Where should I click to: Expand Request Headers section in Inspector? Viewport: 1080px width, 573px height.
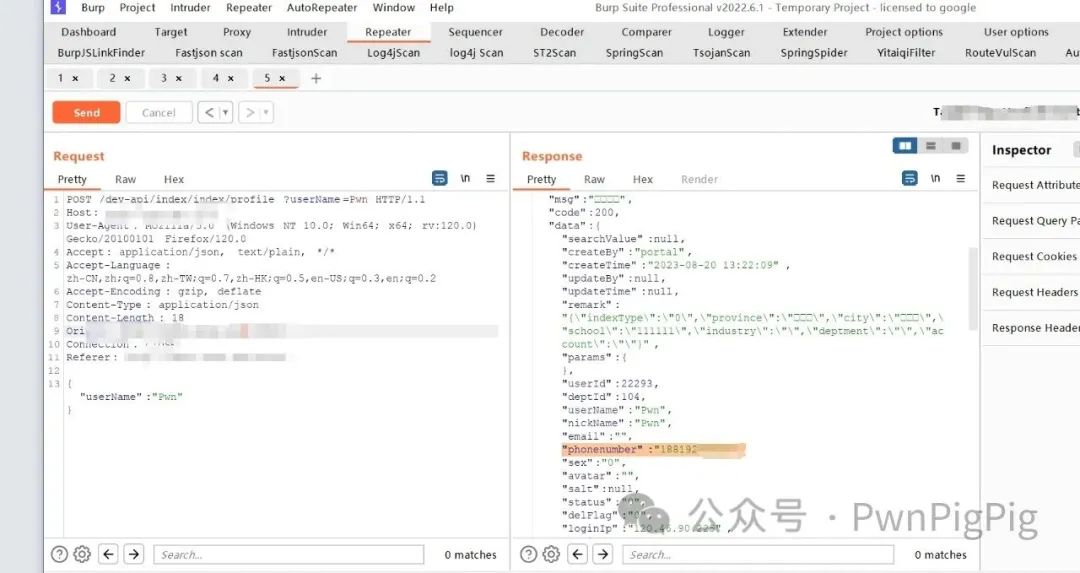click(x=1035, y=292)
